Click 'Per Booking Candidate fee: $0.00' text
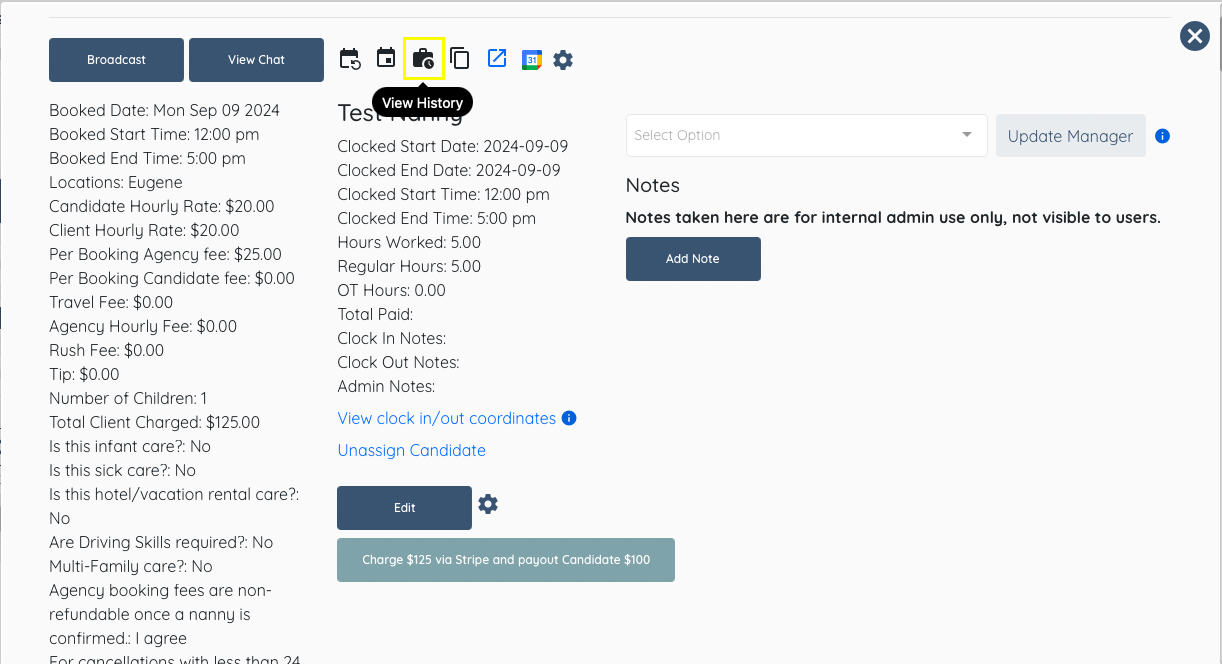This screenshot has width=1222, height=664. pos(172,278)
